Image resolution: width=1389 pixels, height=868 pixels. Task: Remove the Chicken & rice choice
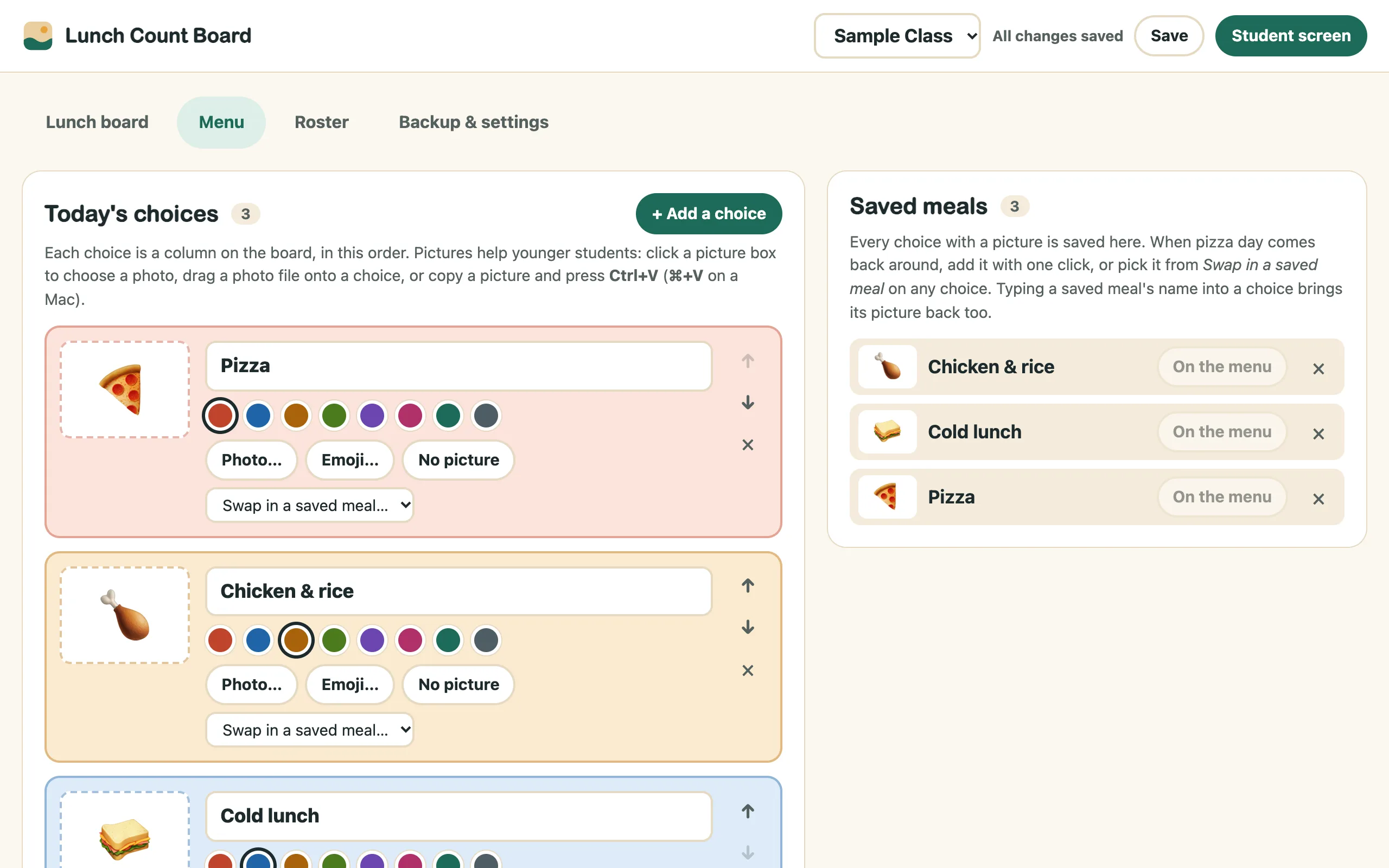(x=747, y=671)
